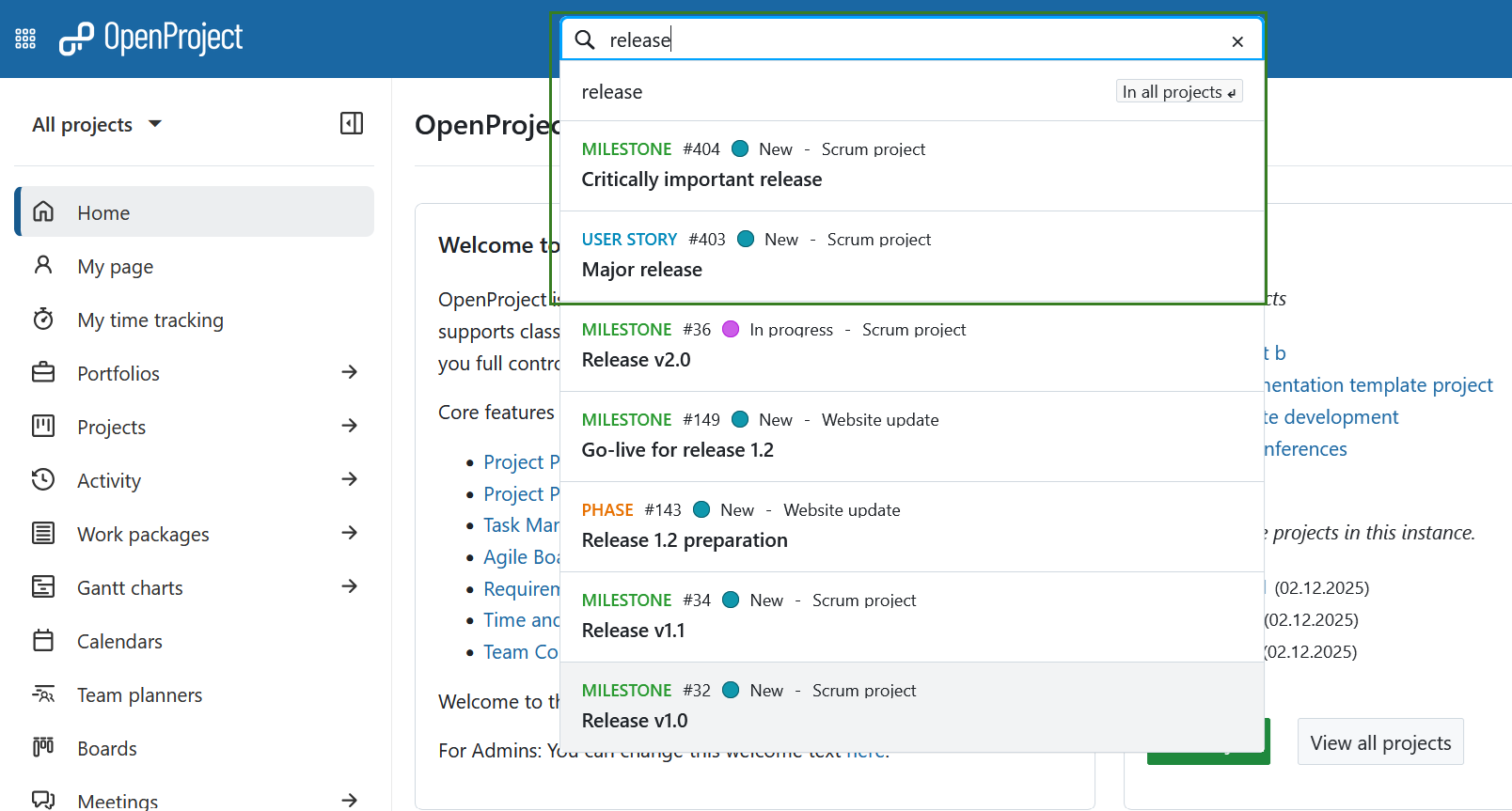Expand the Work packages submenu arrow
The image size is (1512, 811).
pos(350,533)
